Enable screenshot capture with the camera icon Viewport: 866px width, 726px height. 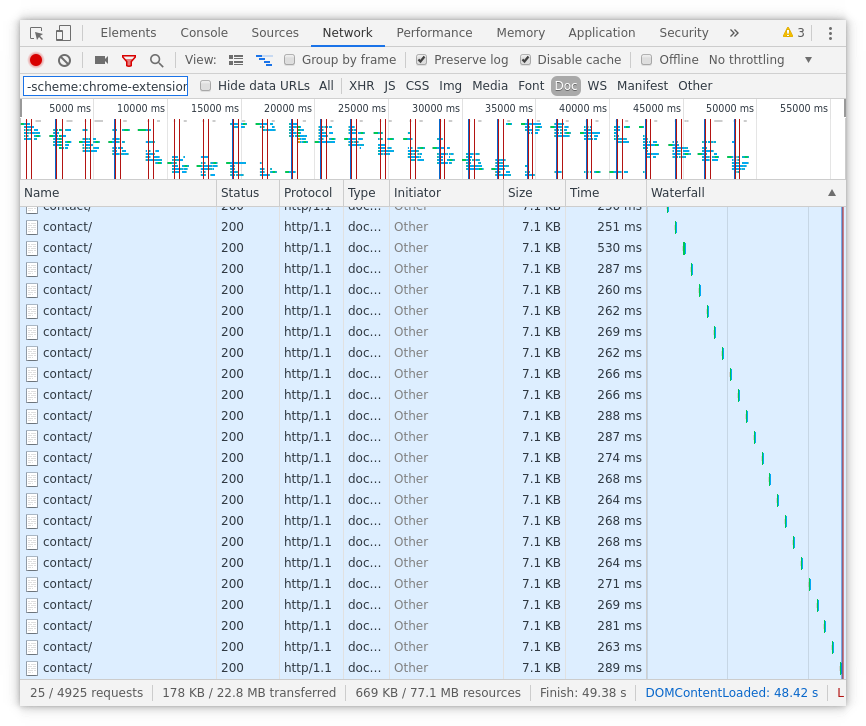point(100,59)
